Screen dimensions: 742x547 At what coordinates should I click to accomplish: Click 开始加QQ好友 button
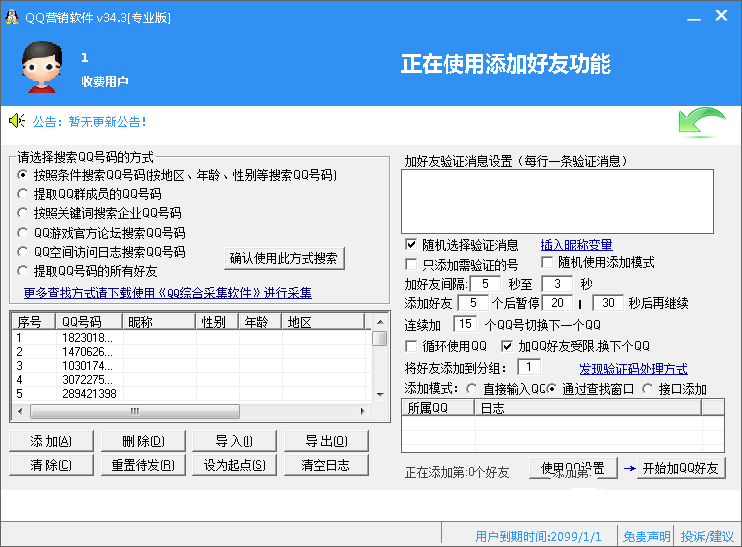(681, 468)
